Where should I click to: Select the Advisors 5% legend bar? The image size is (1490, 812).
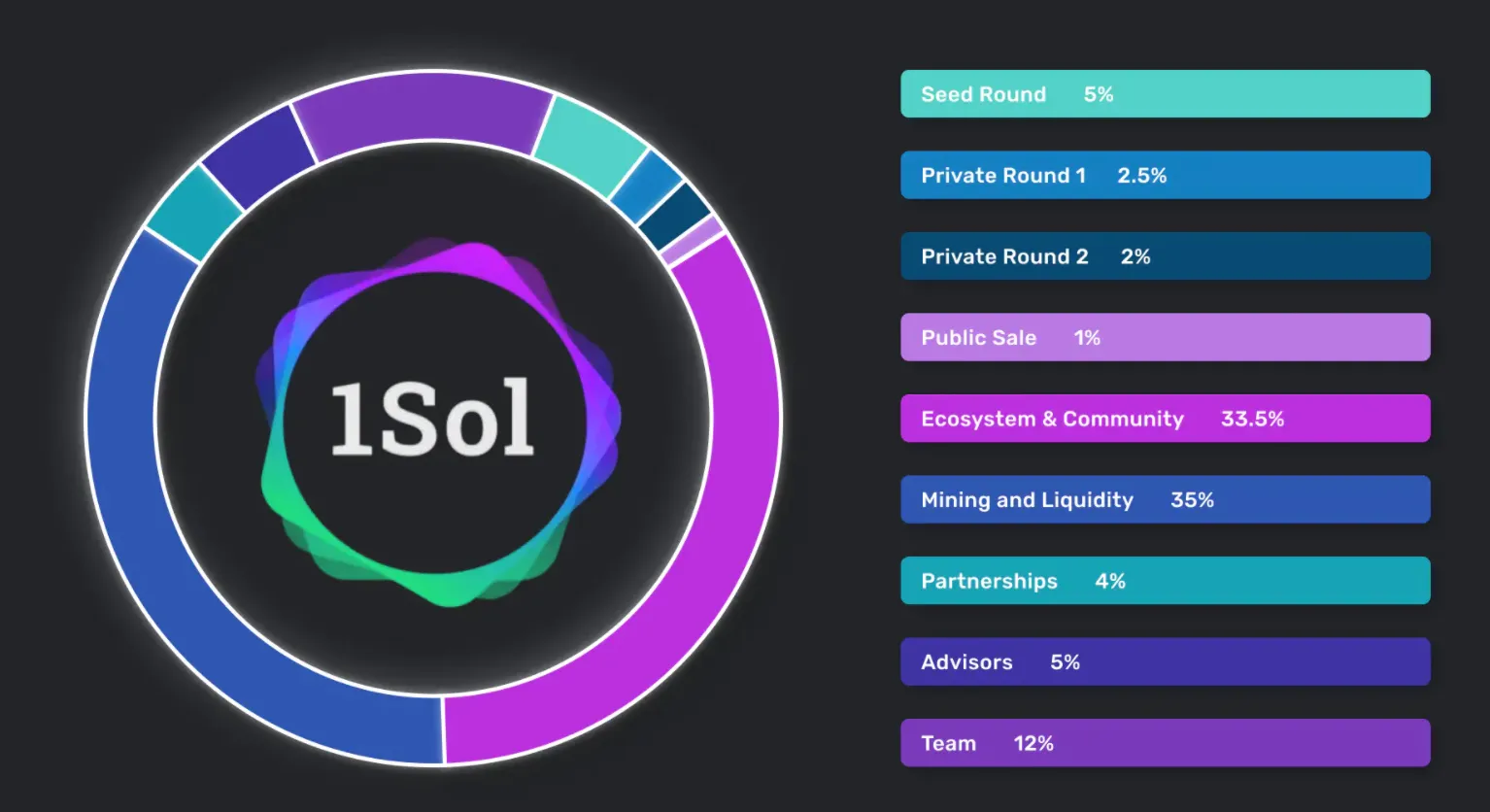click(1165, 661)
